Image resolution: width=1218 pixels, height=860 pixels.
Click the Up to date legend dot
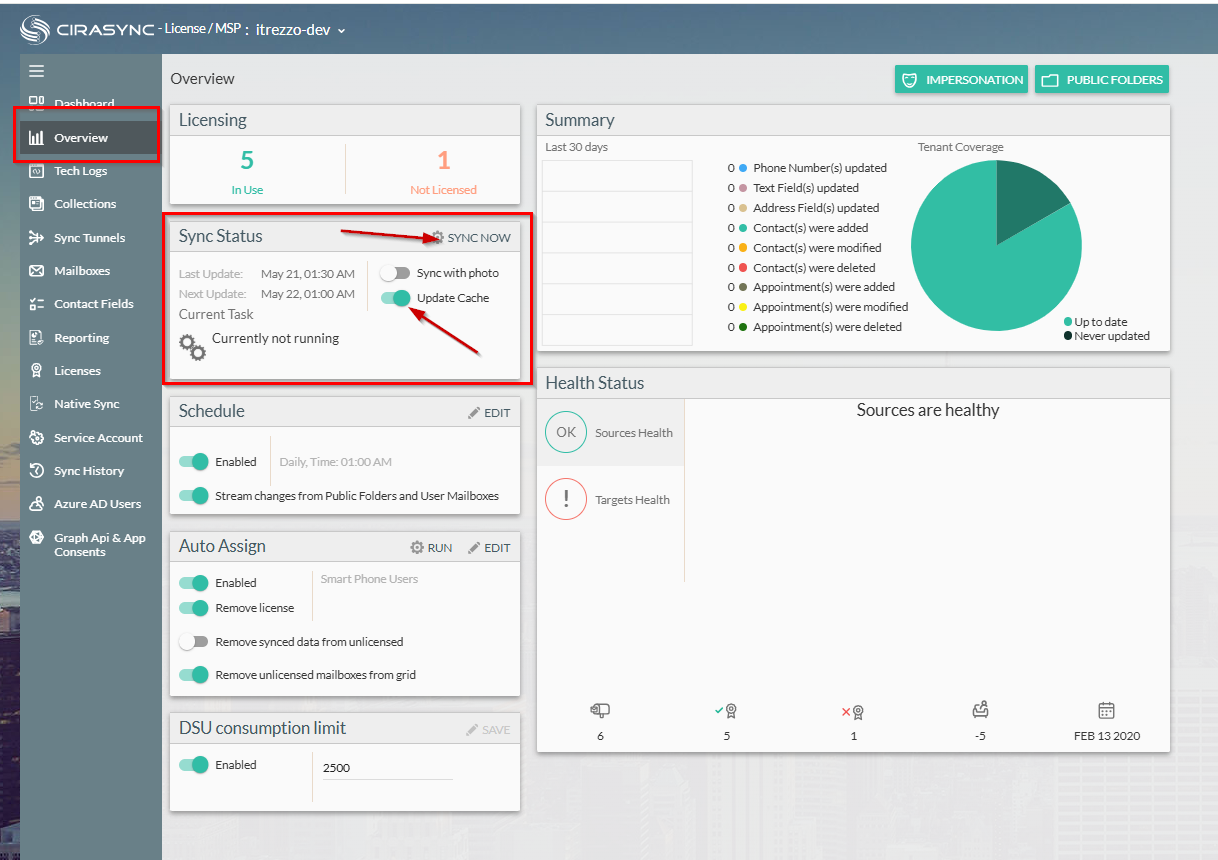(1068, 322)
